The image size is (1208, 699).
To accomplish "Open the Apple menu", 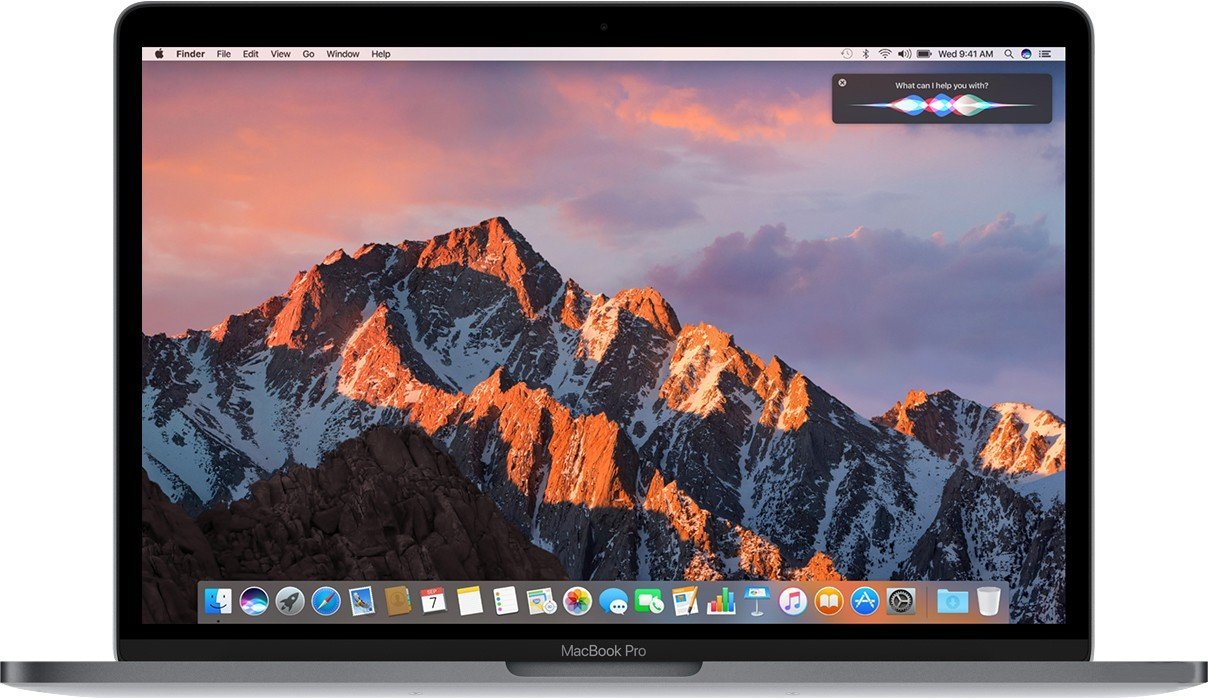I will [x=158, y=53].
